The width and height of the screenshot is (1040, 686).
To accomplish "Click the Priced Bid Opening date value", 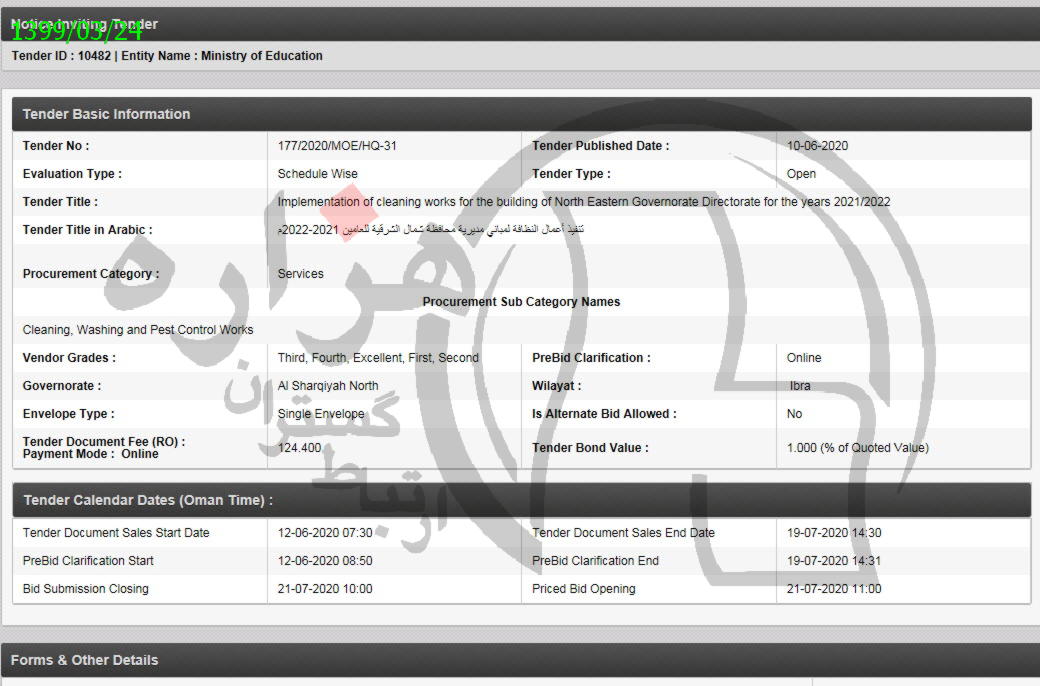I will point(834,589).
